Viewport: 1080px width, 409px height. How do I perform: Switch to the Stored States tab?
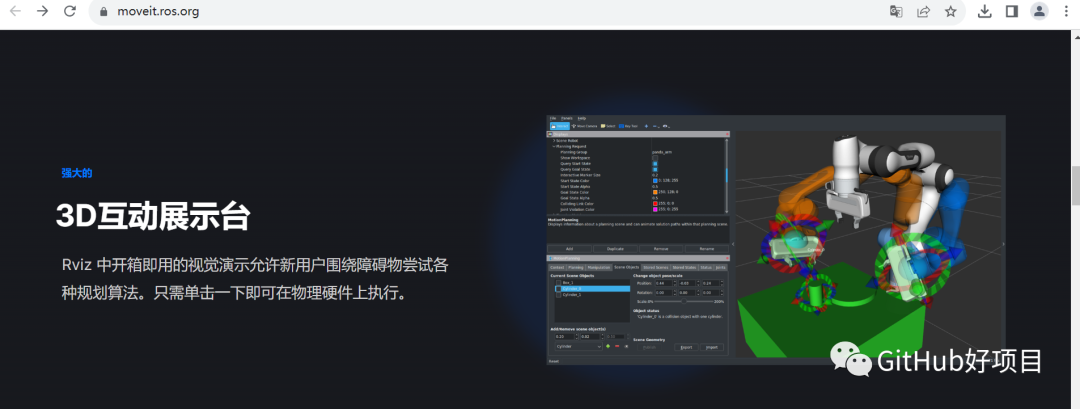pos(685,267)
